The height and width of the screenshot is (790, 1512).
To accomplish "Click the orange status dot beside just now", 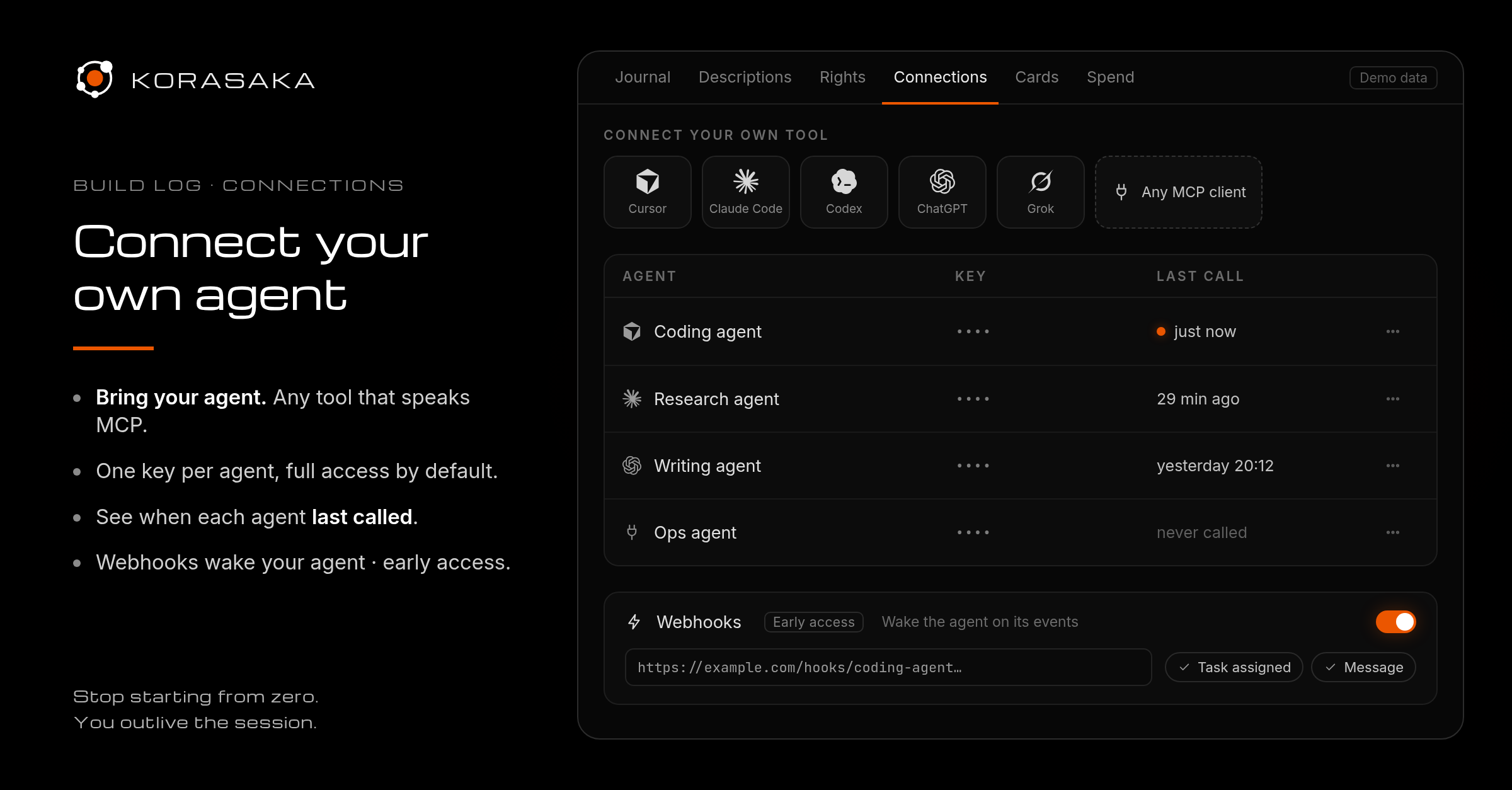I will point(1161,331).
